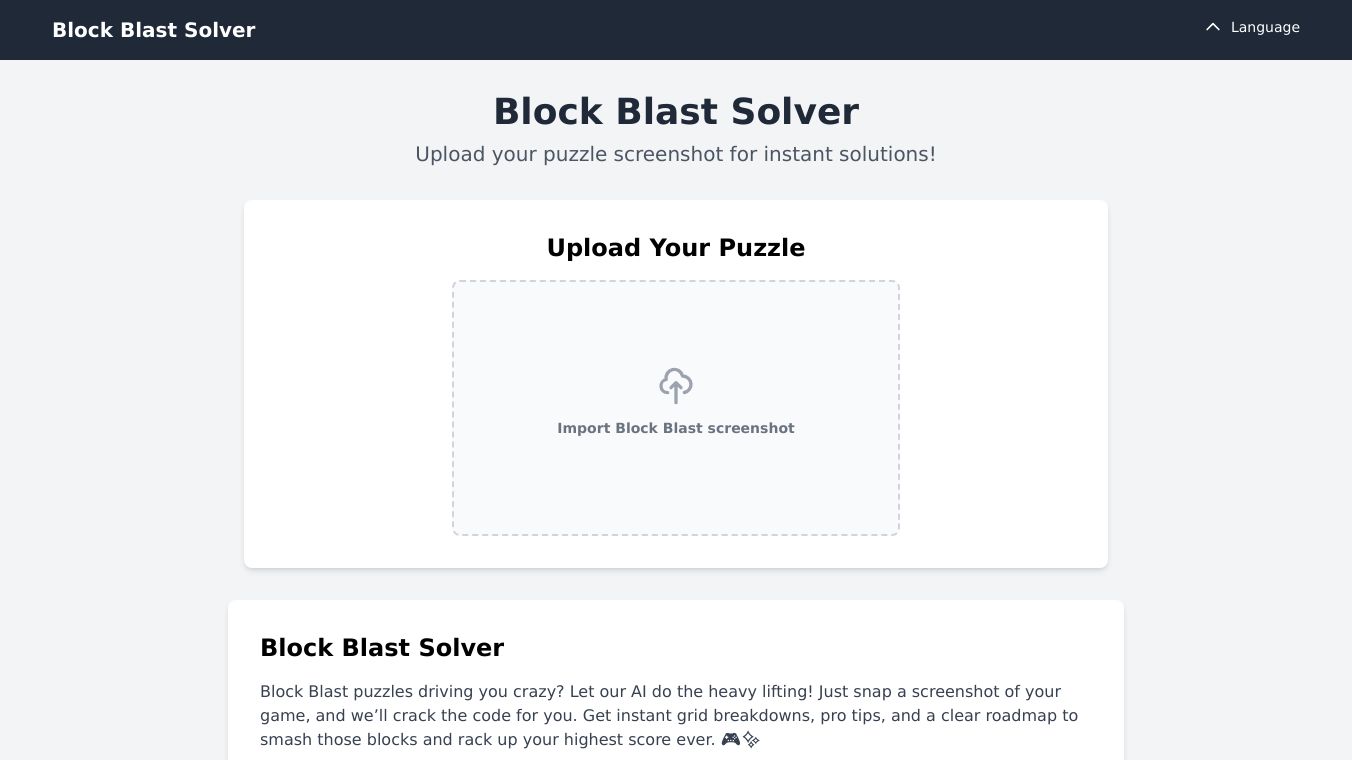Click the subtitle about instant solutions
This screenshot has height=760, width=1352.
coord(676,154)
